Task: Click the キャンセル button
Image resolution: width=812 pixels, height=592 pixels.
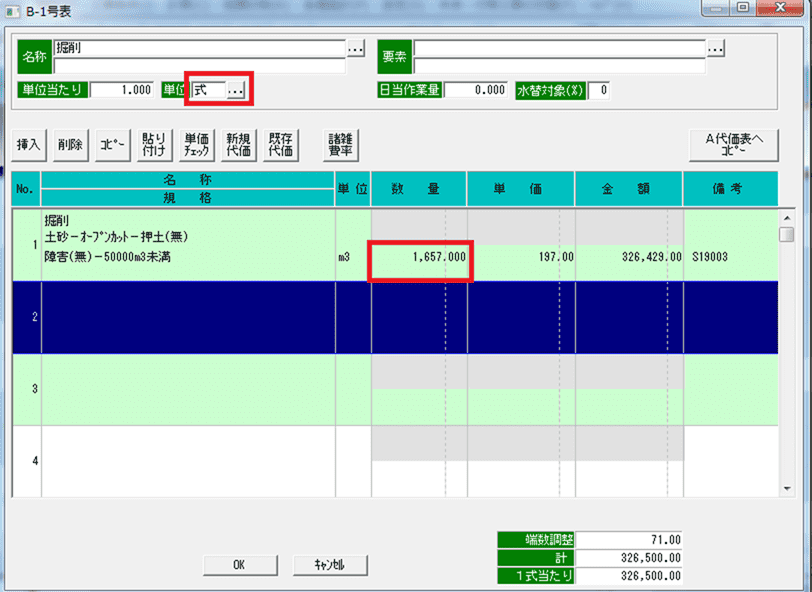Action: tap(329, 565)
